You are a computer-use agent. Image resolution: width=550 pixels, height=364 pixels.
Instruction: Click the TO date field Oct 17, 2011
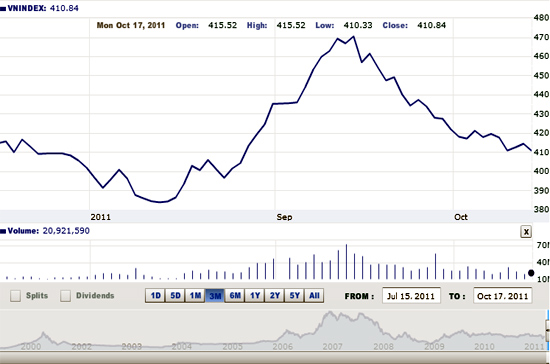pos(503,296)
